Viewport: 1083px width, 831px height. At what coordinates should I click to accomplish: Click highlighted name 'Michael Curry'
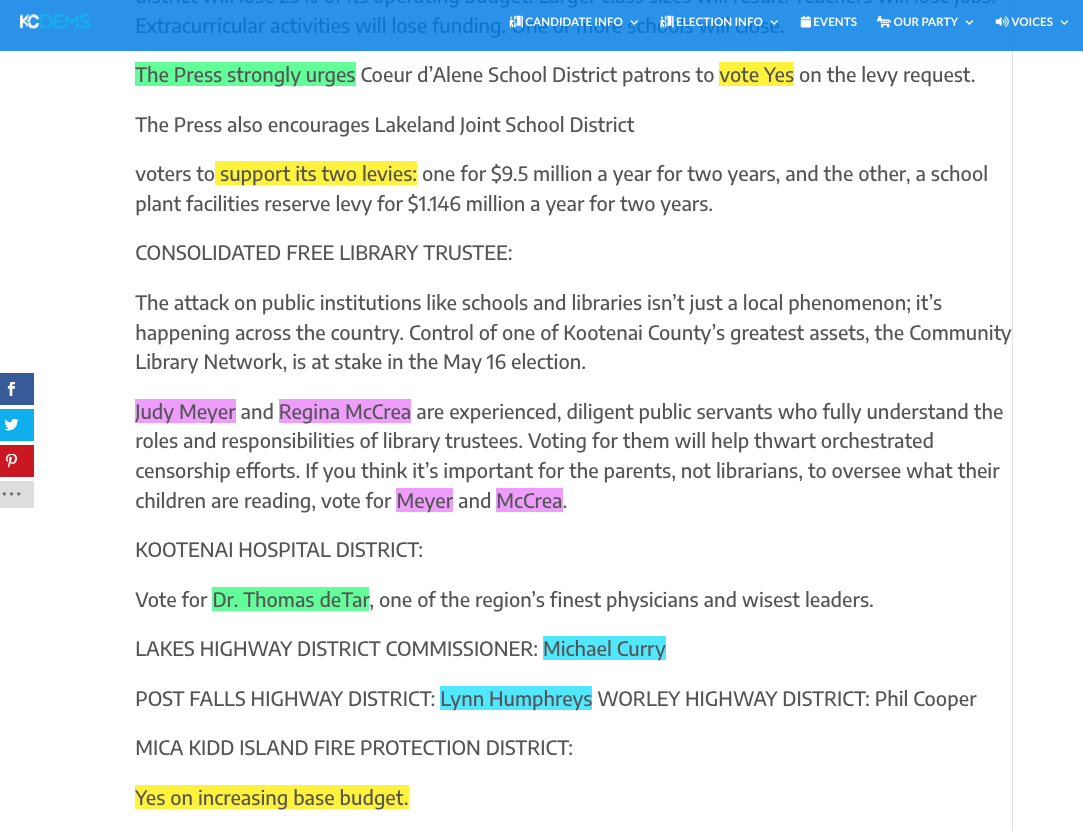tap(604, 649)
